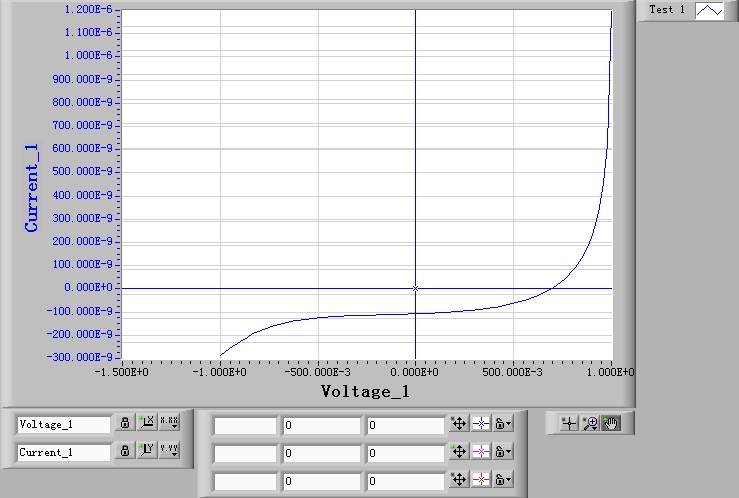This screenshot has width=739, height=498.
Task: Click the X value field of the red cursor row
Action: click(322, 482)
